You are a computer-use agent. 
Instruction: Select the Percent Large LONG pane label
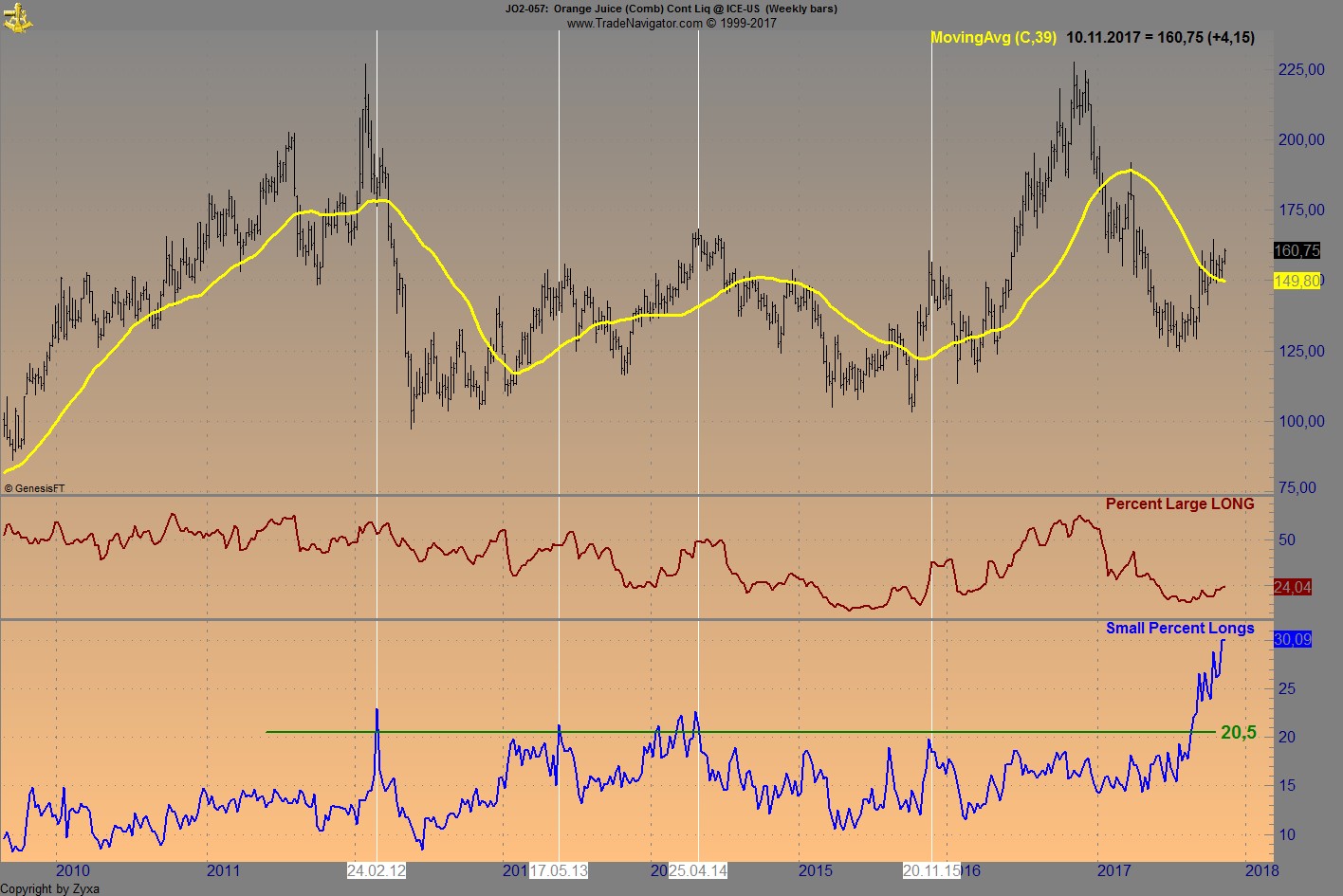[1180, 503]
